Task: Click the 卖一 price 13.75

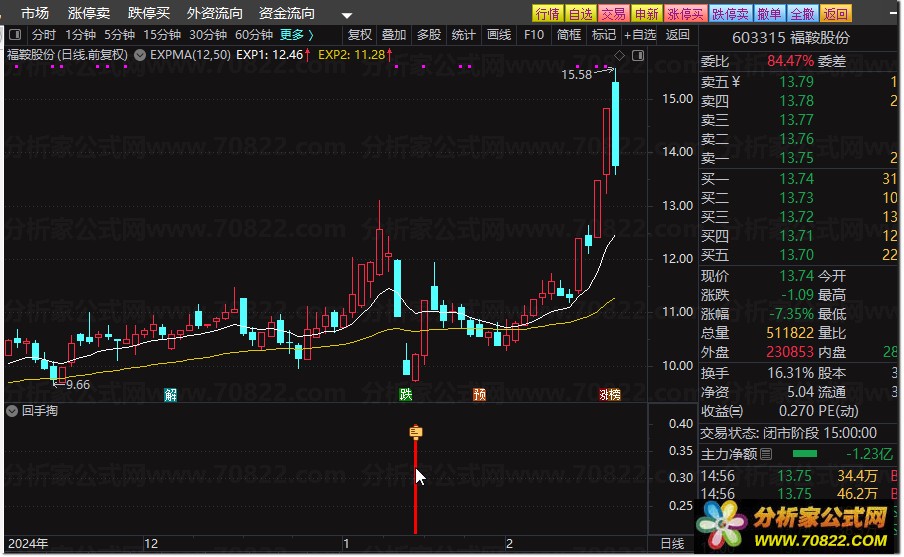Action: [796, 158]
